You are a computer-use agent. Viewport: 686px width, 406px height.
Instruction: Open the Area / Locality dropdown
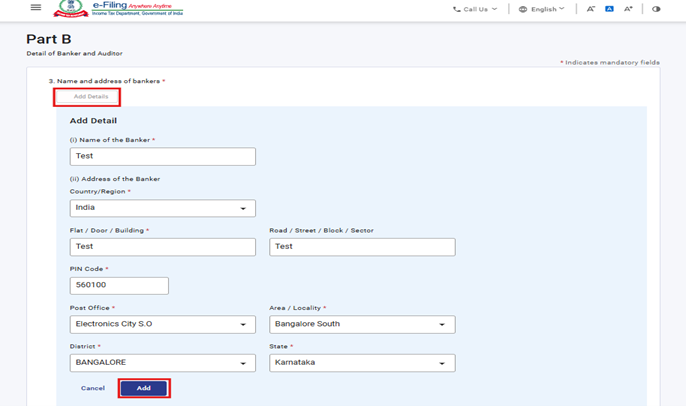click(x=361, y=324)
